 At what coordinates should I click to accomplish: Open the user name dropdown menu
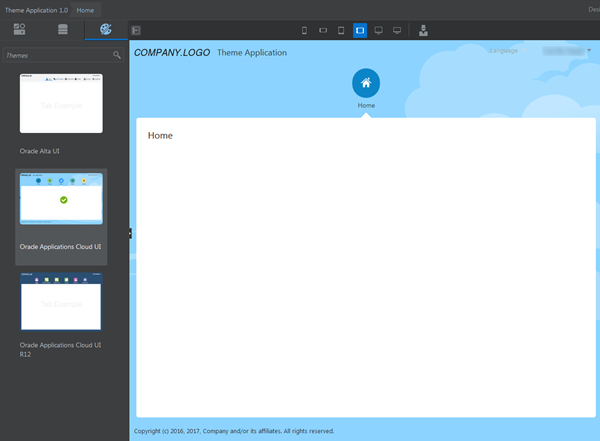coord(567,51)
